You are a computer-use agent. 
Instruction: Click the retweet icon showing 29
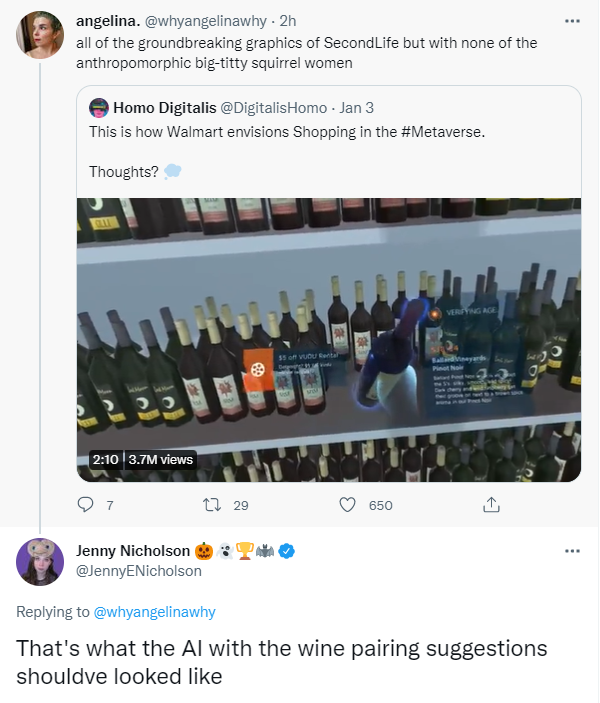(x=211, y=505)
